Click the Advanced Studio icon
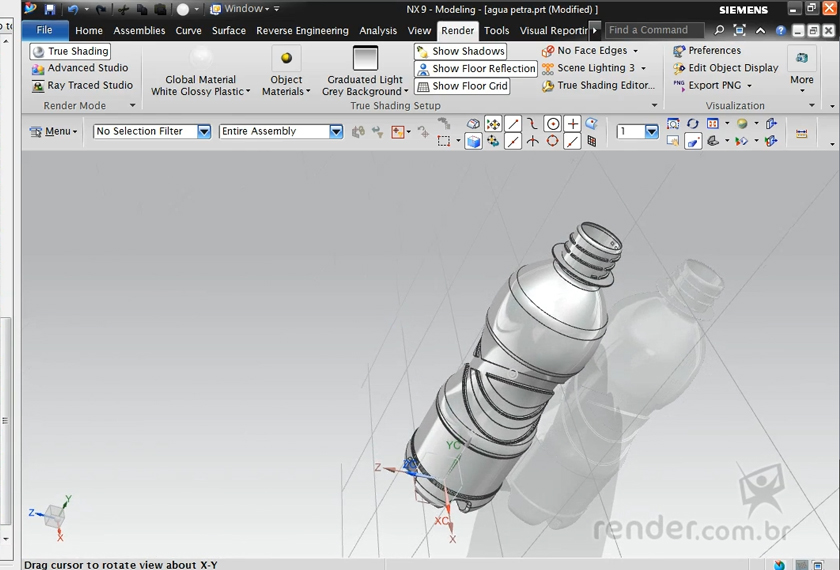This screenshot has height=570, width=840. [39, 69]
